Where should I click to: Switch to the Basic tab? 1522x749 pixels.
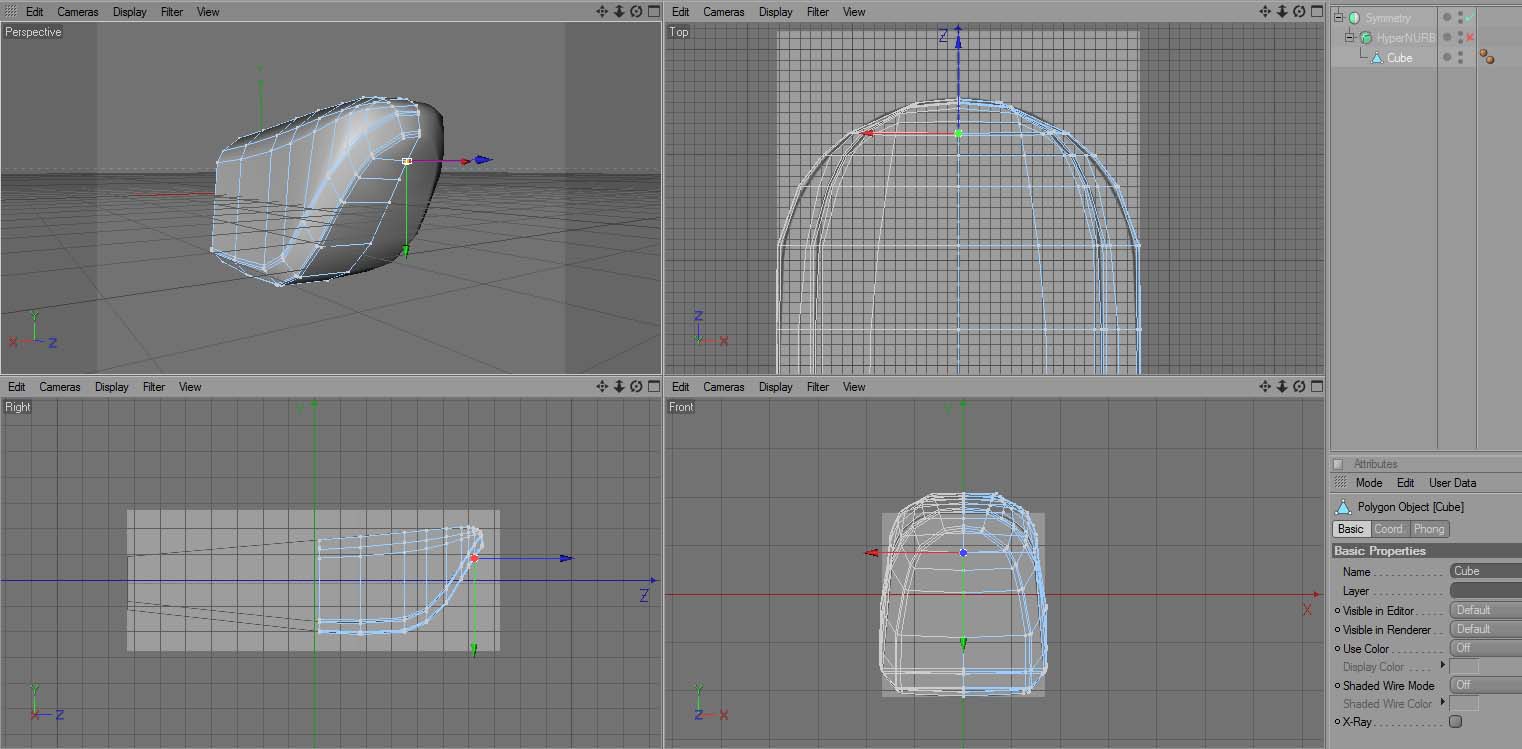[x=1351, y=529]
